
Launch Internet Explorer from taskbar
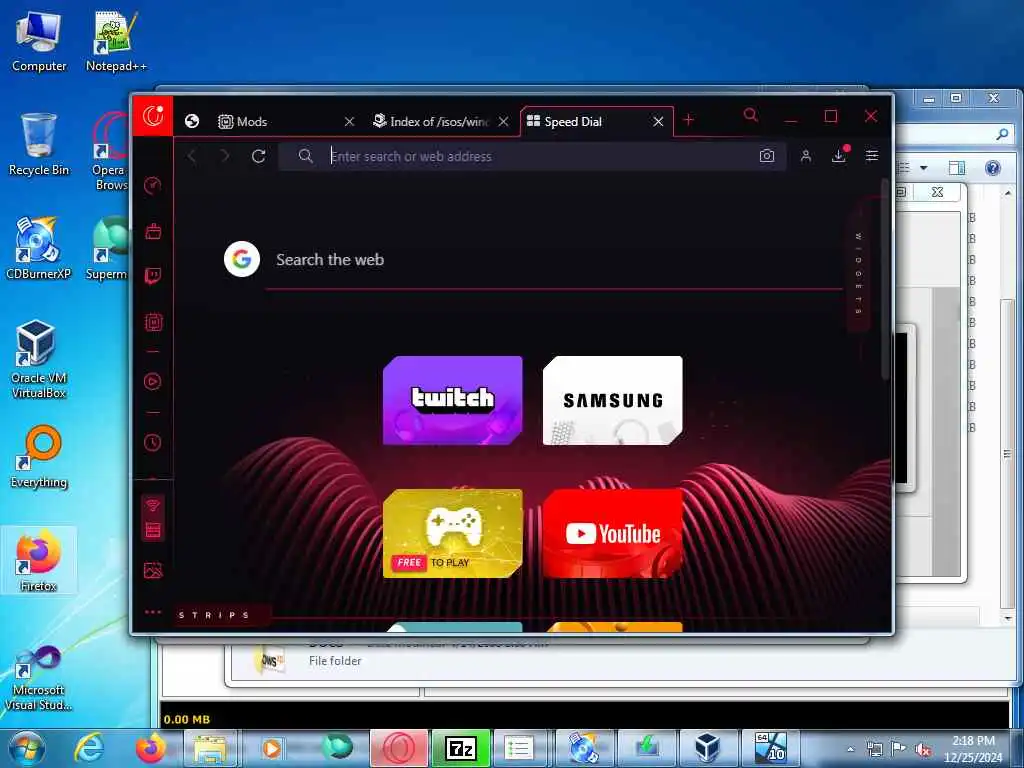click(x=88, y=748)
